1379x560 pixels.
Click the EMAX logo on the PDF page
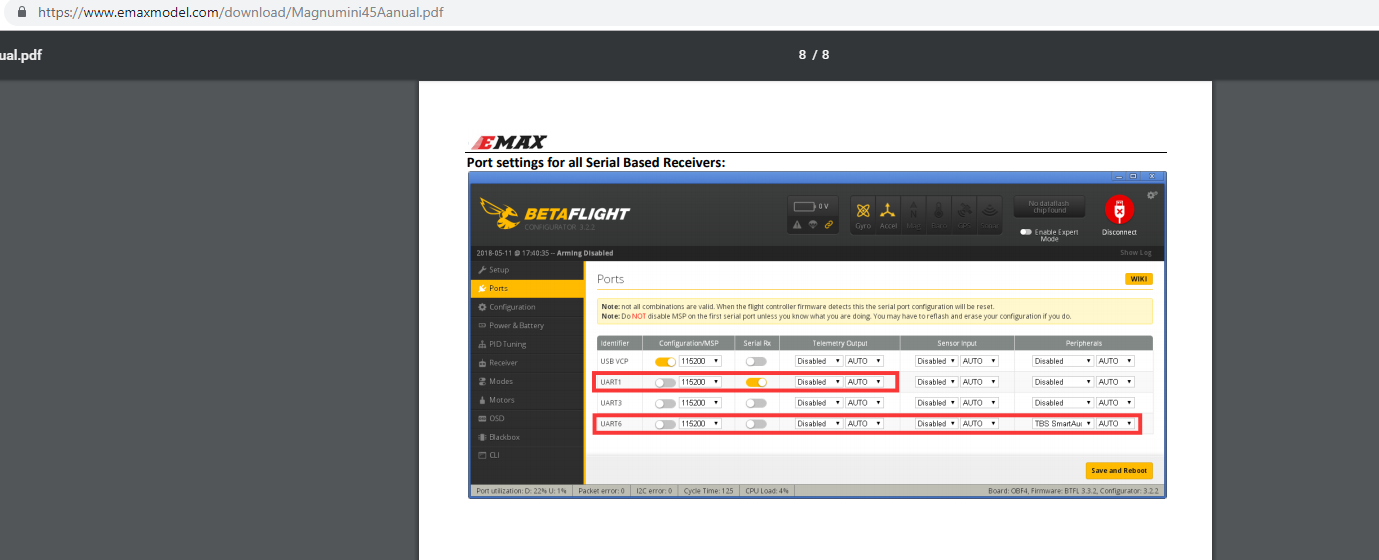pyautogui.click(x=509, y=143)
